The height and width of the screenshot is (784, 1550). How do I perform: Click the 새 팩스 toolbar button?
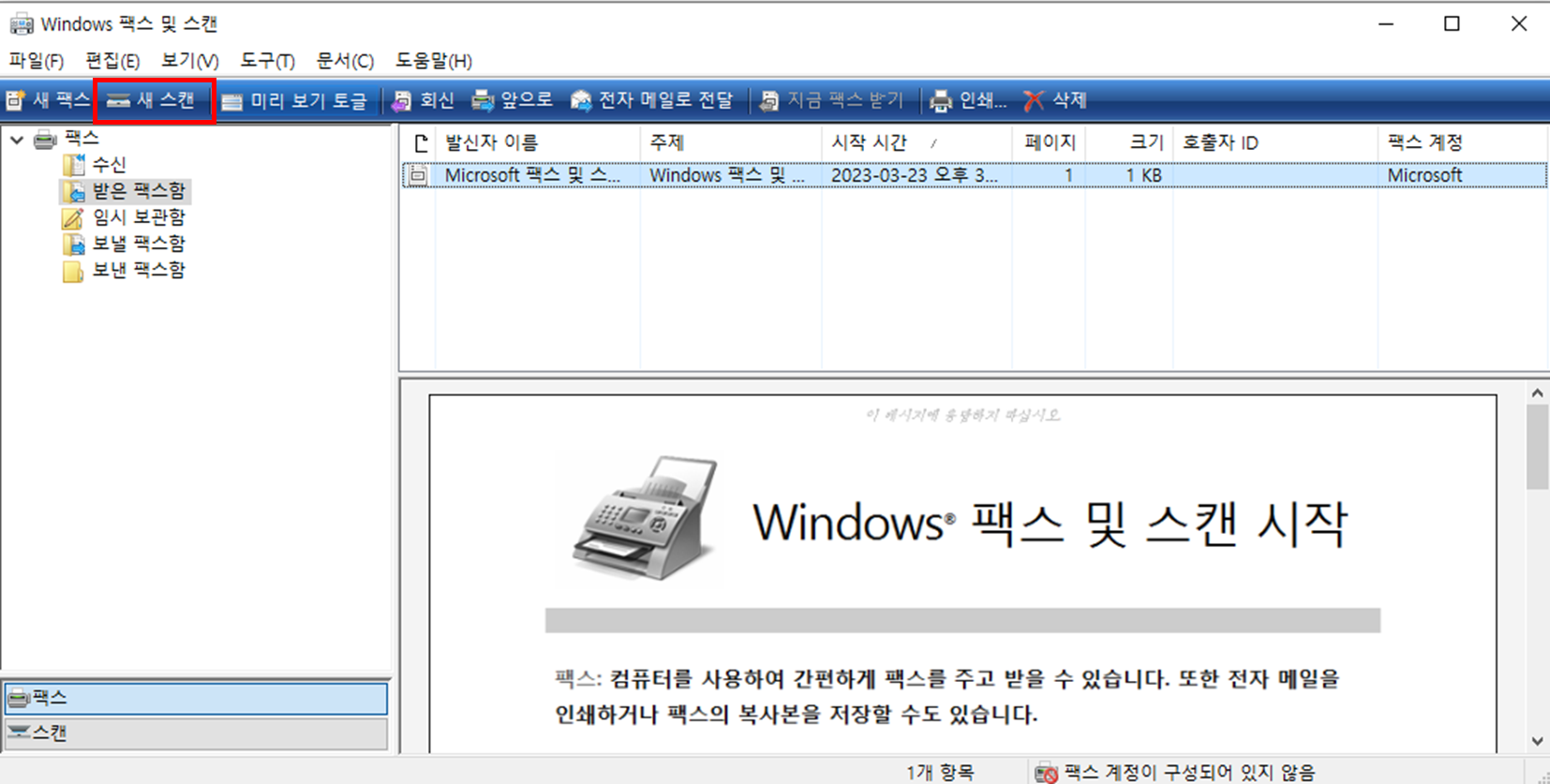[x=48, y=100]
